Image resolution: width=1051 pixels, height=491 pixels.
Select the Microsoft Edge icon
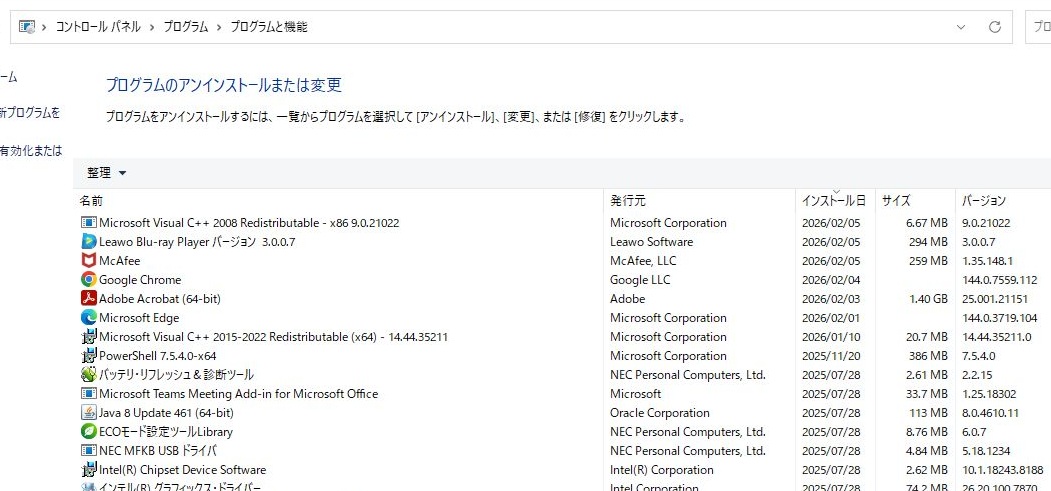88,318
